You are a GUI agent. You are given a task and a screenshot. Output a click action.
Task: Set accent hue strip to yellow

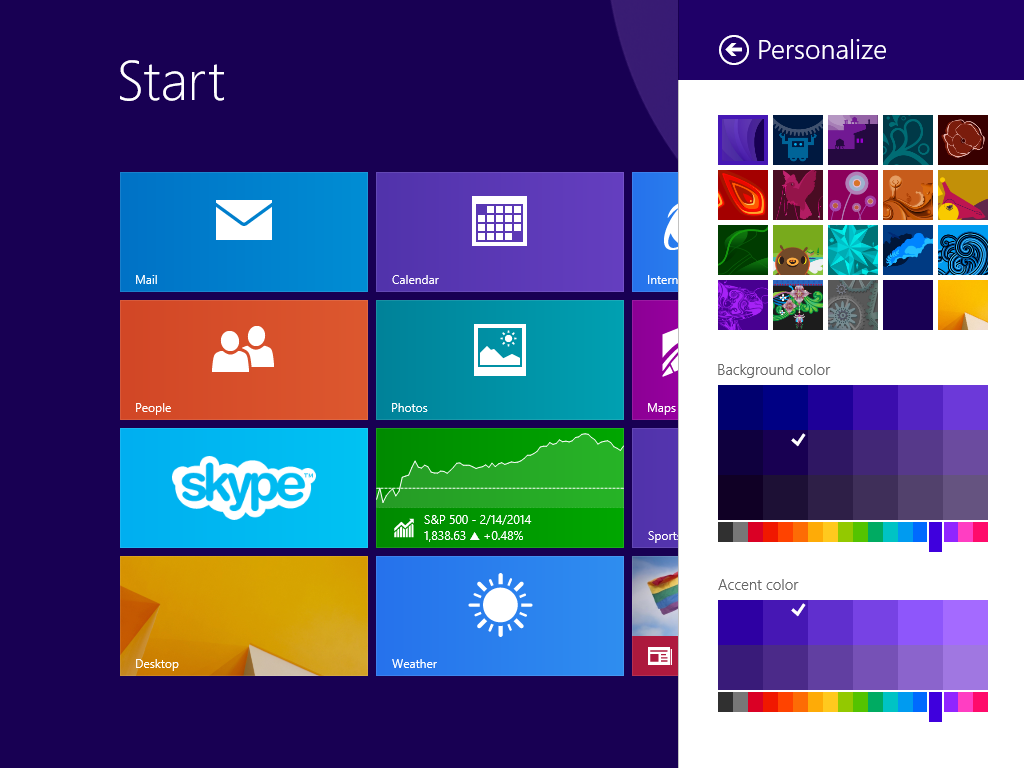click(830, 702)
